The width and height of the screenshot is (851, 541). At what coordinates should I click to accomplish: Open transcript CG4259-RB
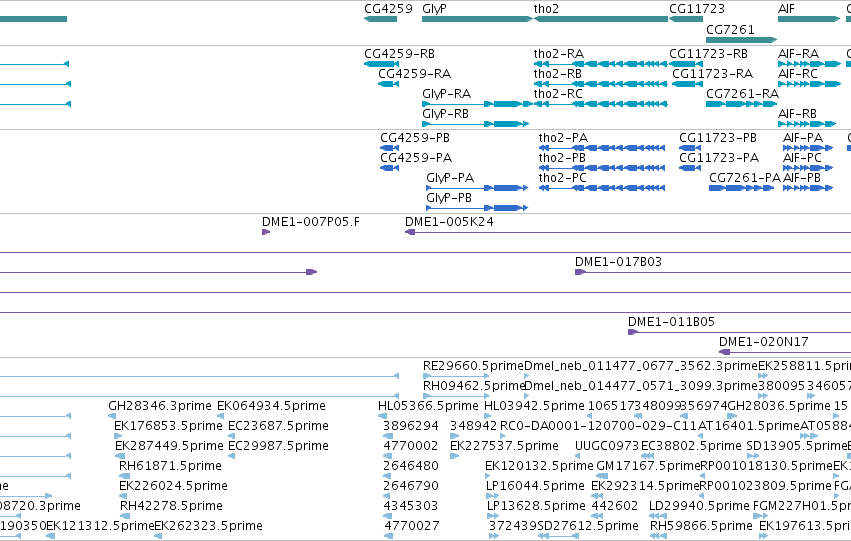click(380, 64)
